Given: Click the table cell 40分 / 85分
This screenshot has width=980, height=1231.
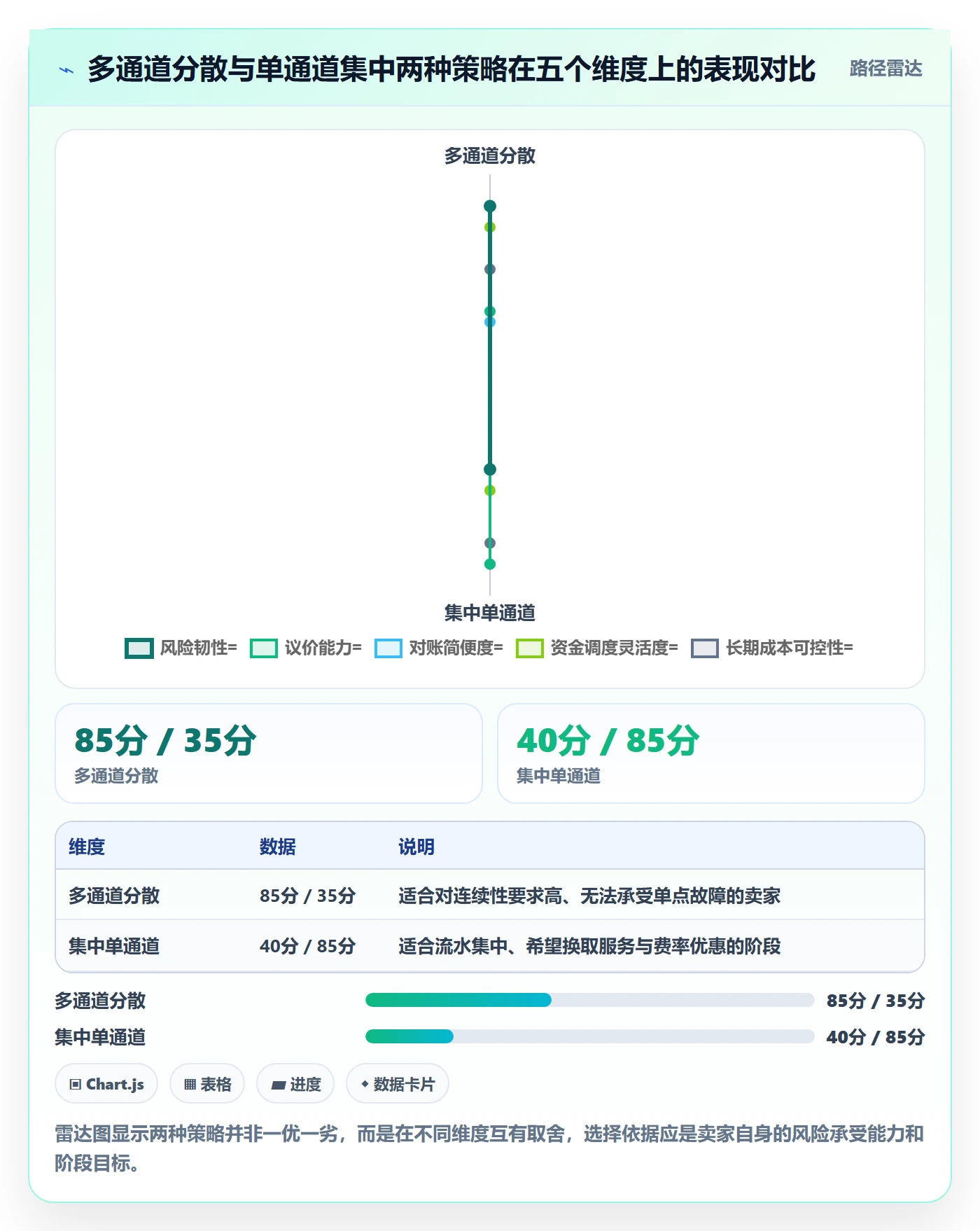Looking at the screenshot, I should click(x=307, y=947).
